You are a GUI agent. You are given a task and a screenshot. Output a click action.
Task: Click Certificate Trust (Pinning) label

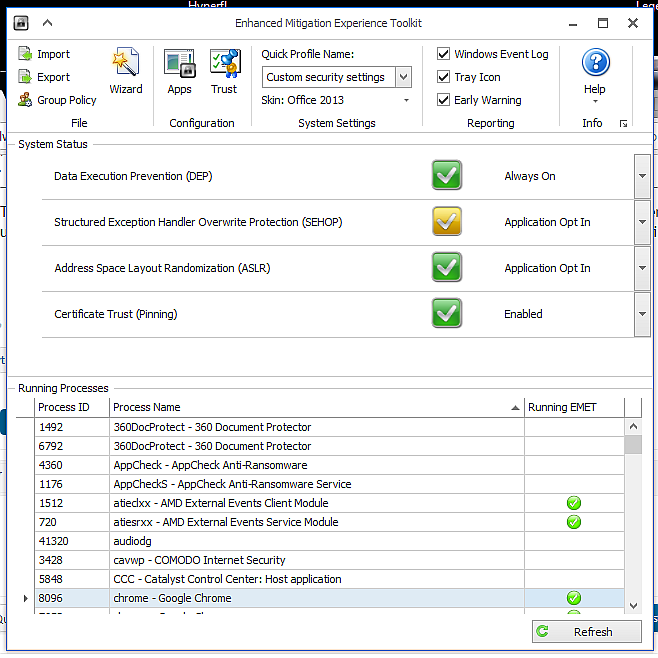[x=116, y=314]
